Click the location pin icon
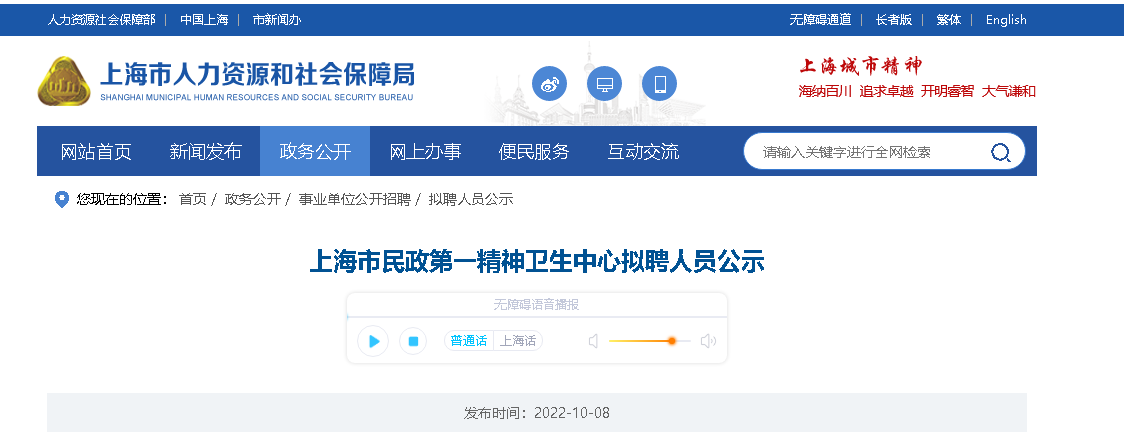The height and width of the screenshot is (444, 1124). point(62,199)
